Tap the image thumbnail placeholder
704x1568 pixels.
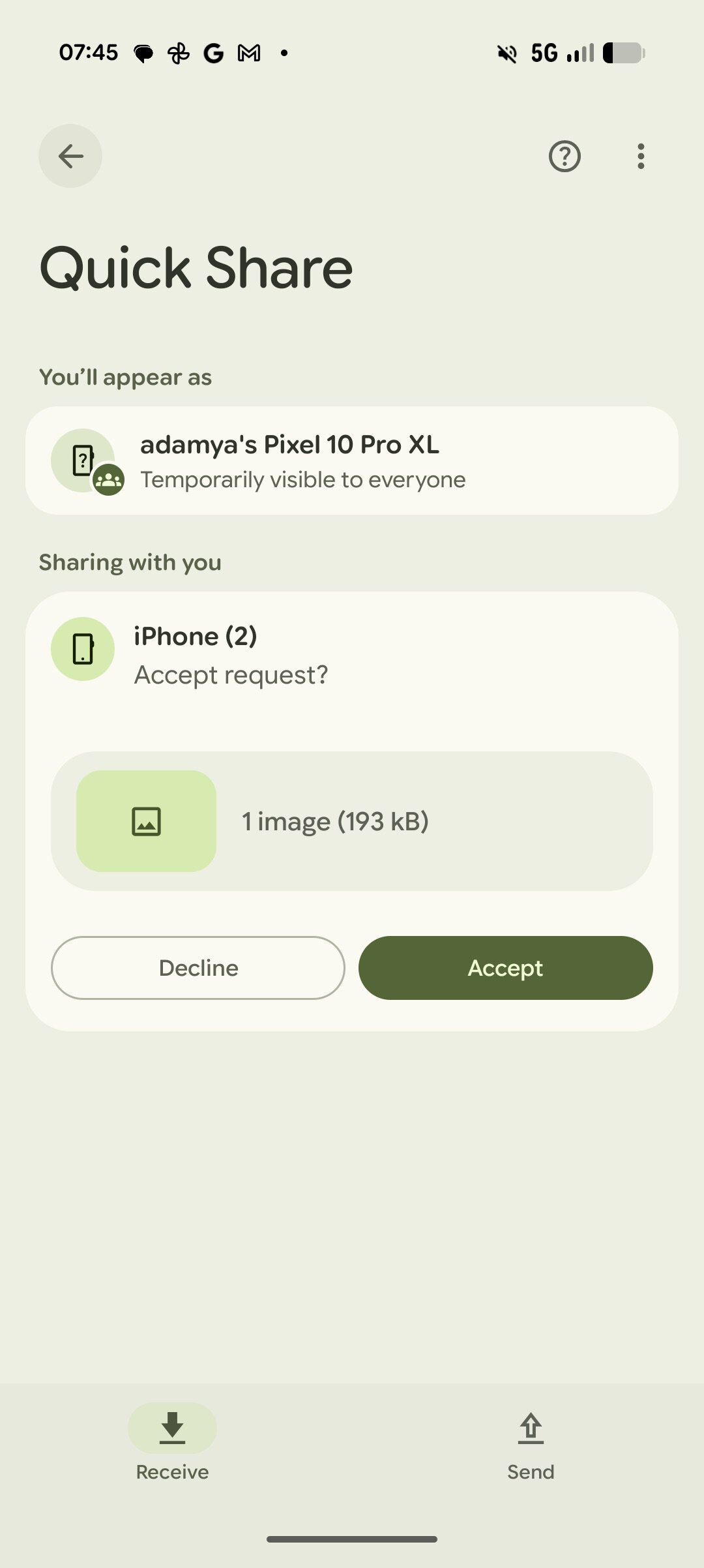click(146, 821)
